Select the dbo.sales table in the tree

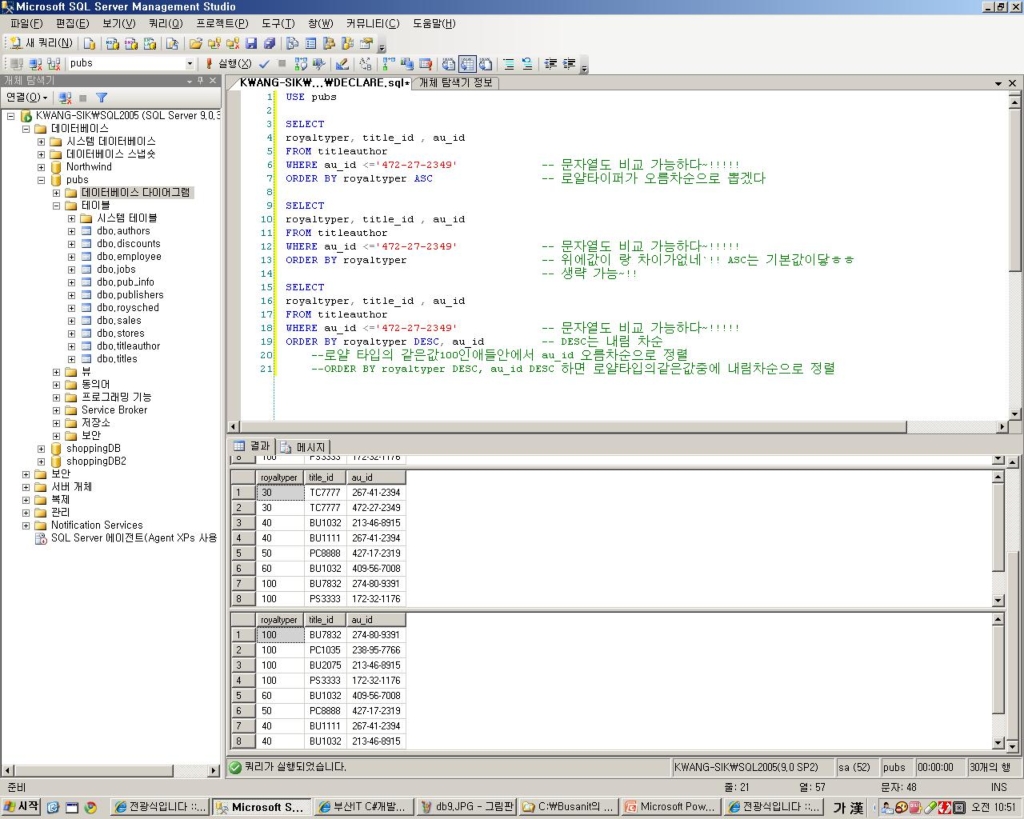pyautogui.click(x=119, y=320)
